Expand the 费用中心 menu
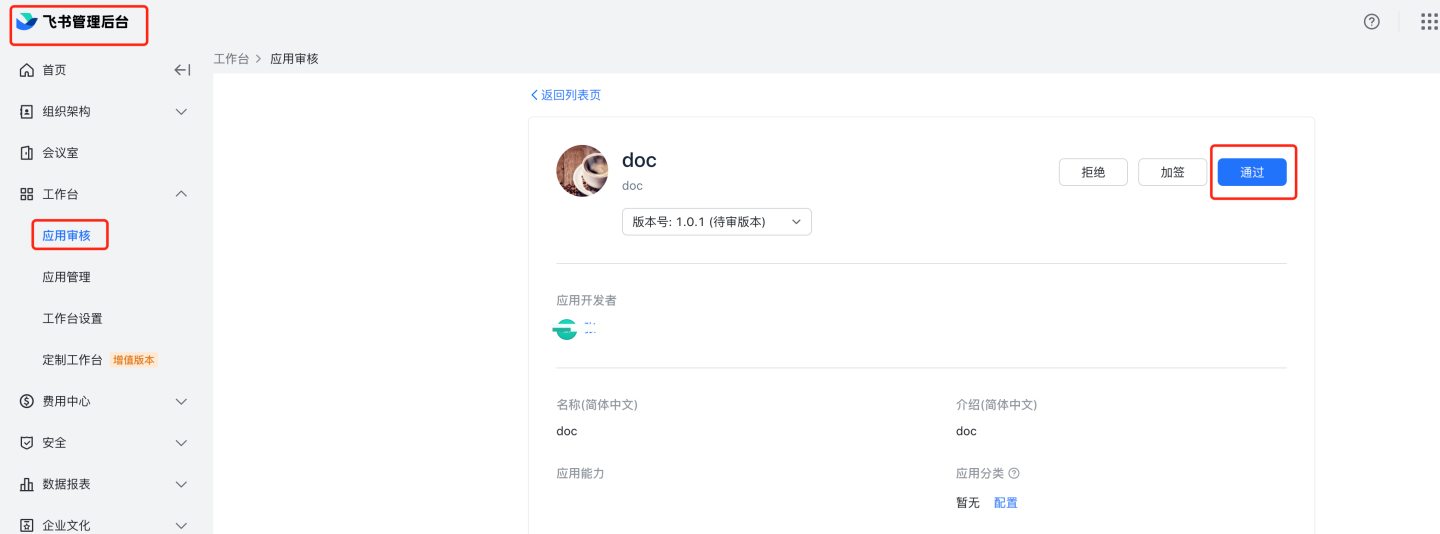The width and height of the screenshot is (1440, 534). 181,401
